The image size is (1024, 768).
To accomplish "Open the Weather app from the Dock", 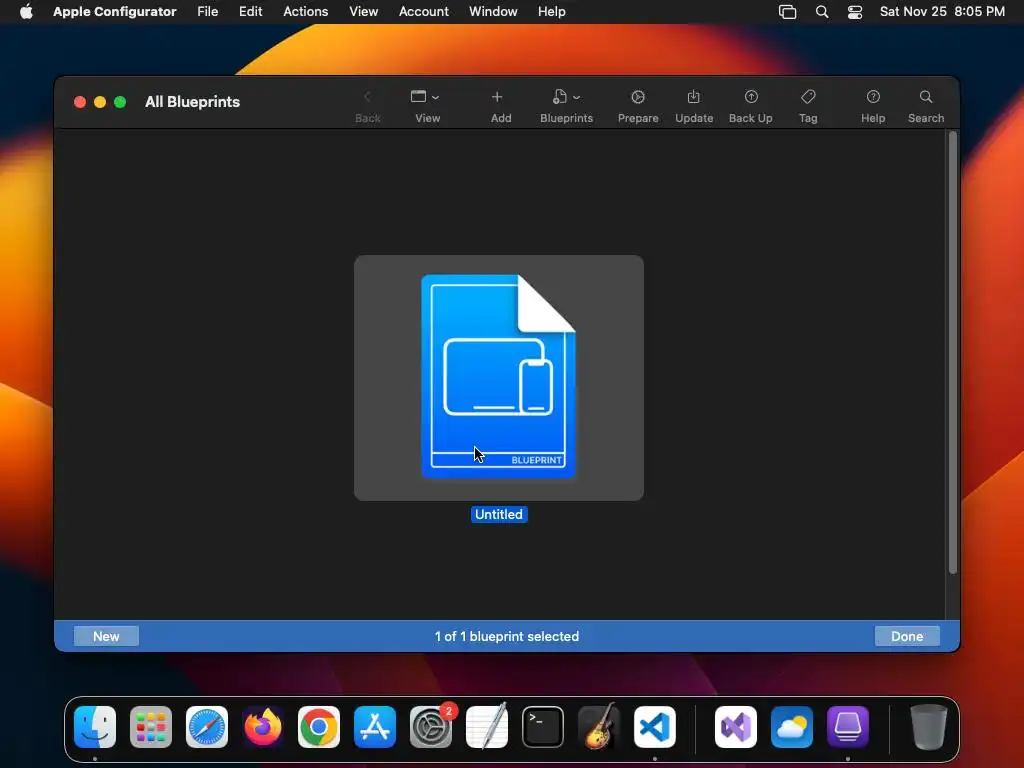I will 792,726.
